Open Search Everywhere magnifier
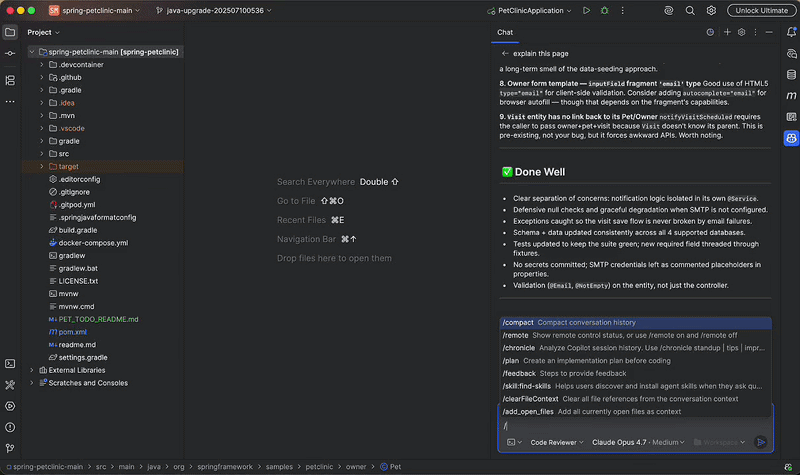The height and width of the screenshot is (475, 800). pyautogui.click(x=690, y=10)
